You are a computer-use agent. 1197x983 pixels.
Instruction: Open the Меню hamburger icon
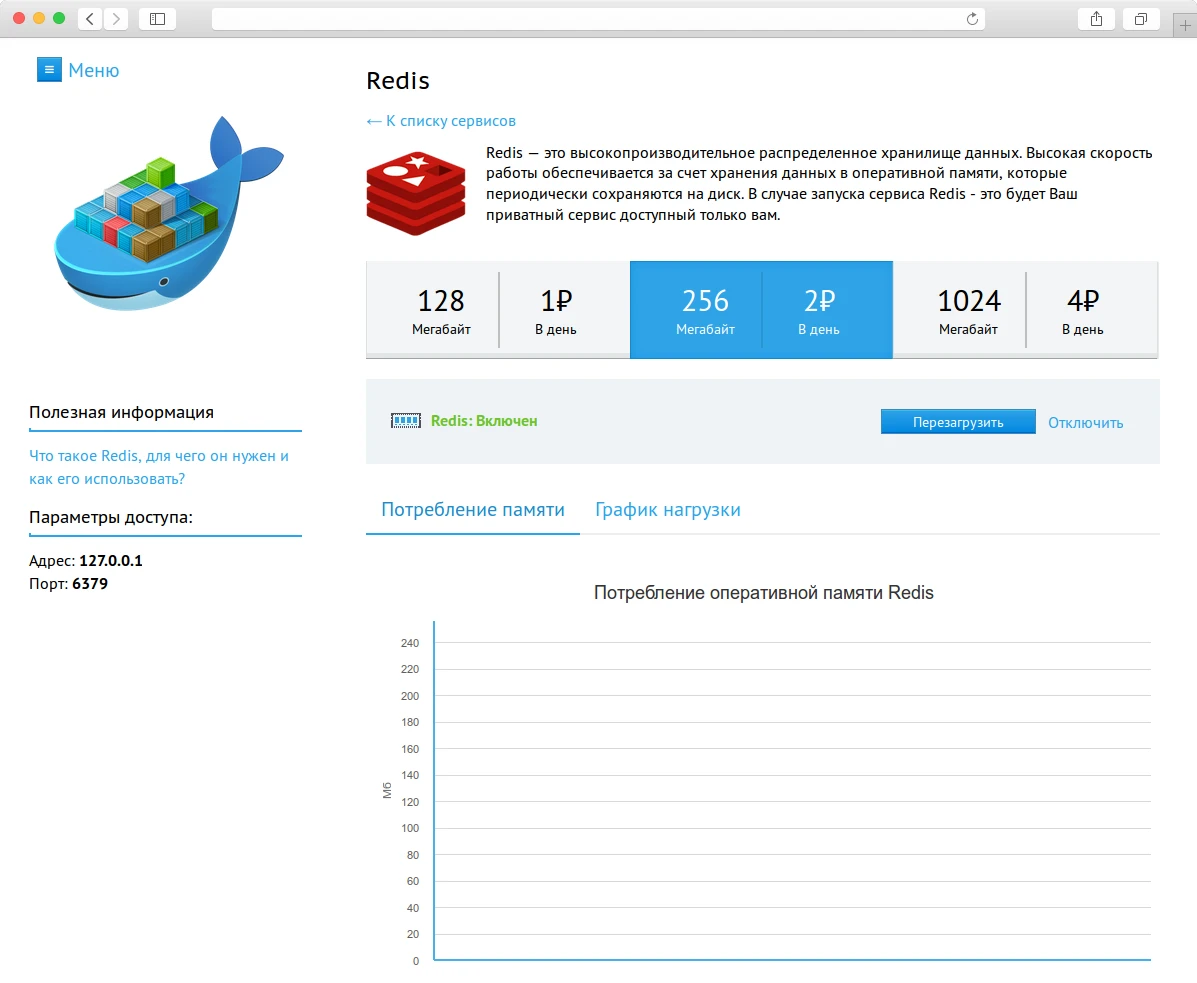tap(49, 69)
